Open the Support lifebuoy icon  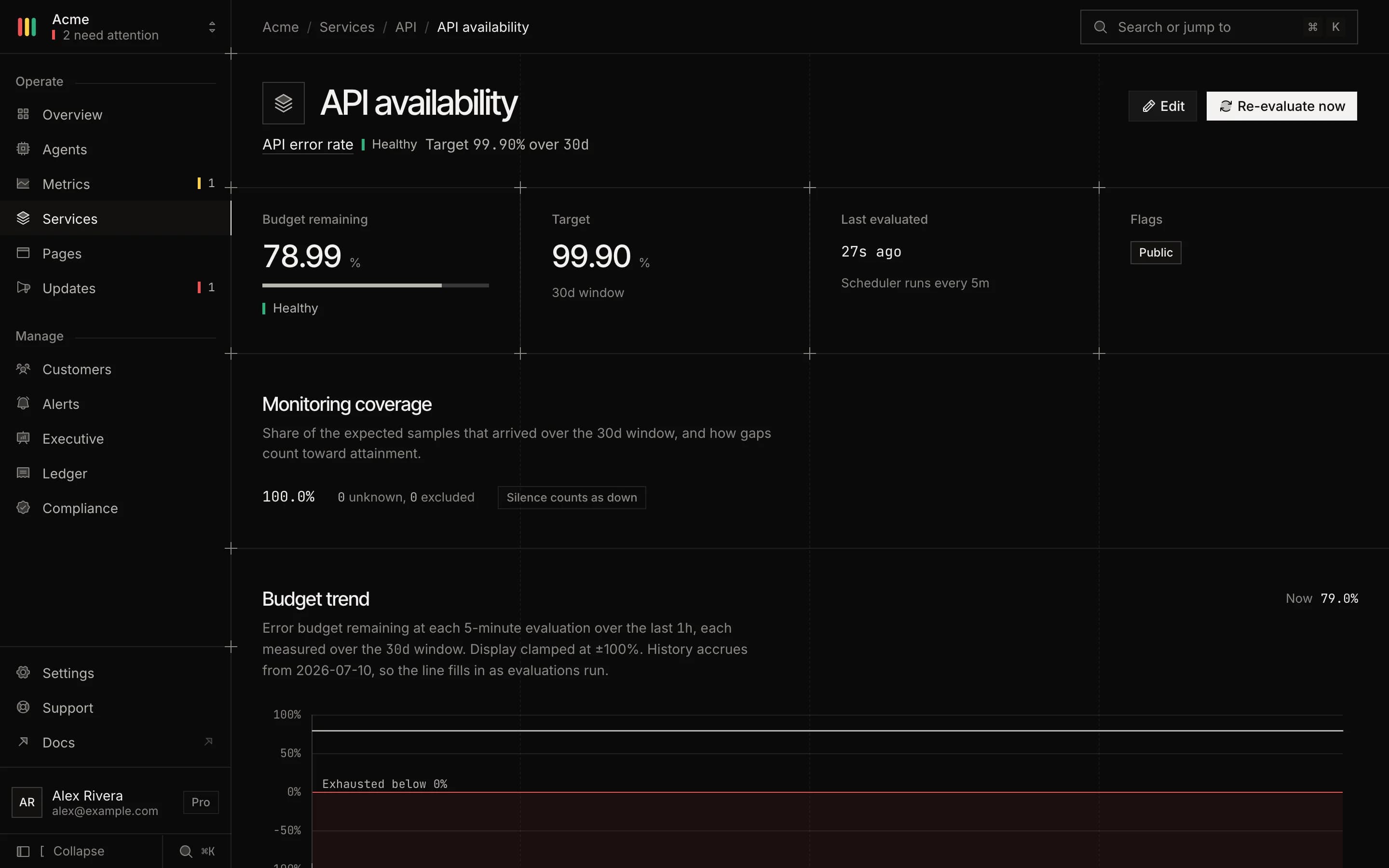click(23, 707)
